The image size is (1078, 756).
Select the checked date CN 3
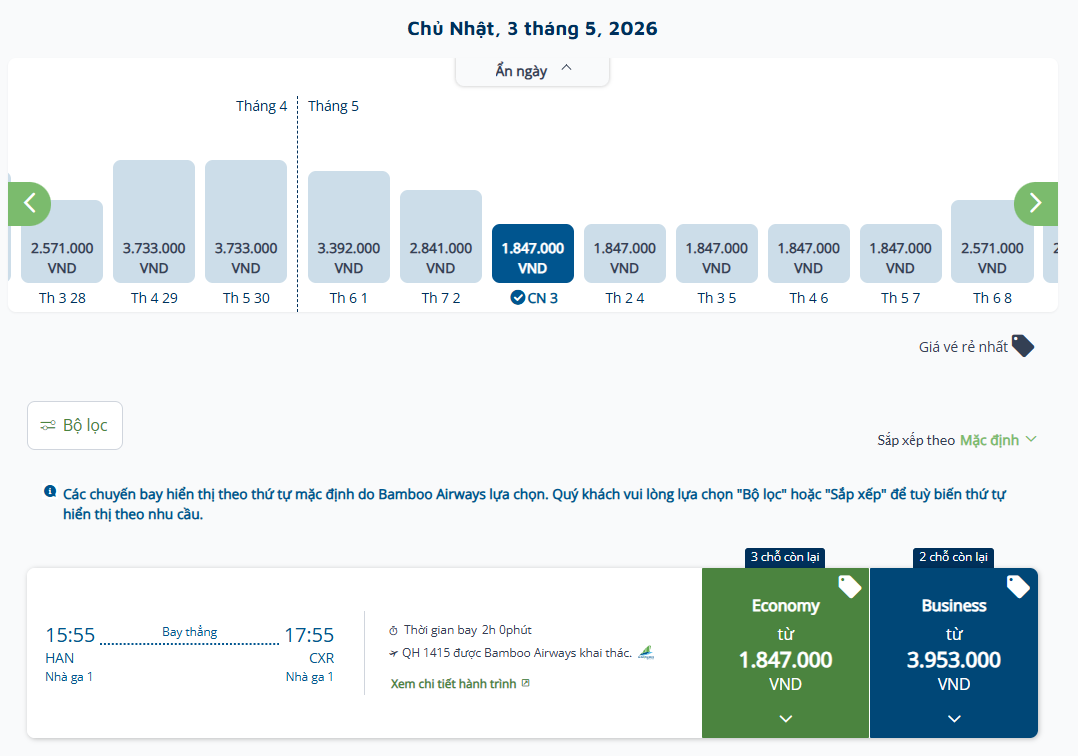pos(533,254)
